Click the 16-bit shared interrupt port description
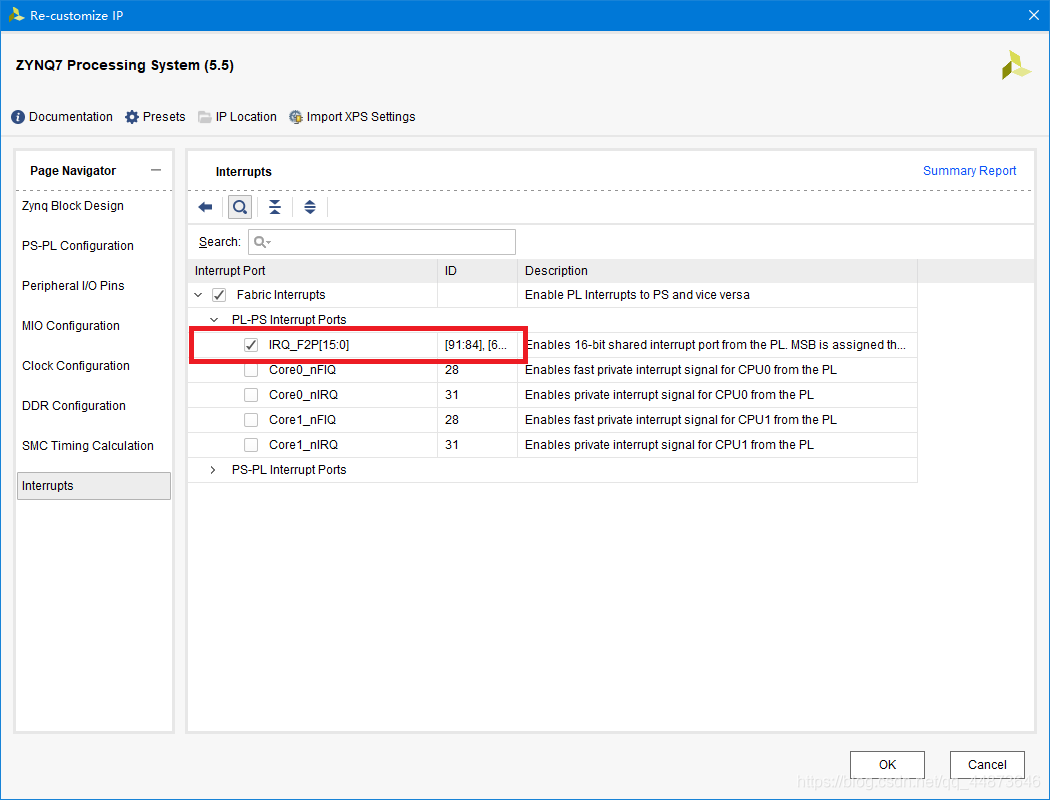The width and height of the screenshot is (1050, 800). [x=715, y=345]
